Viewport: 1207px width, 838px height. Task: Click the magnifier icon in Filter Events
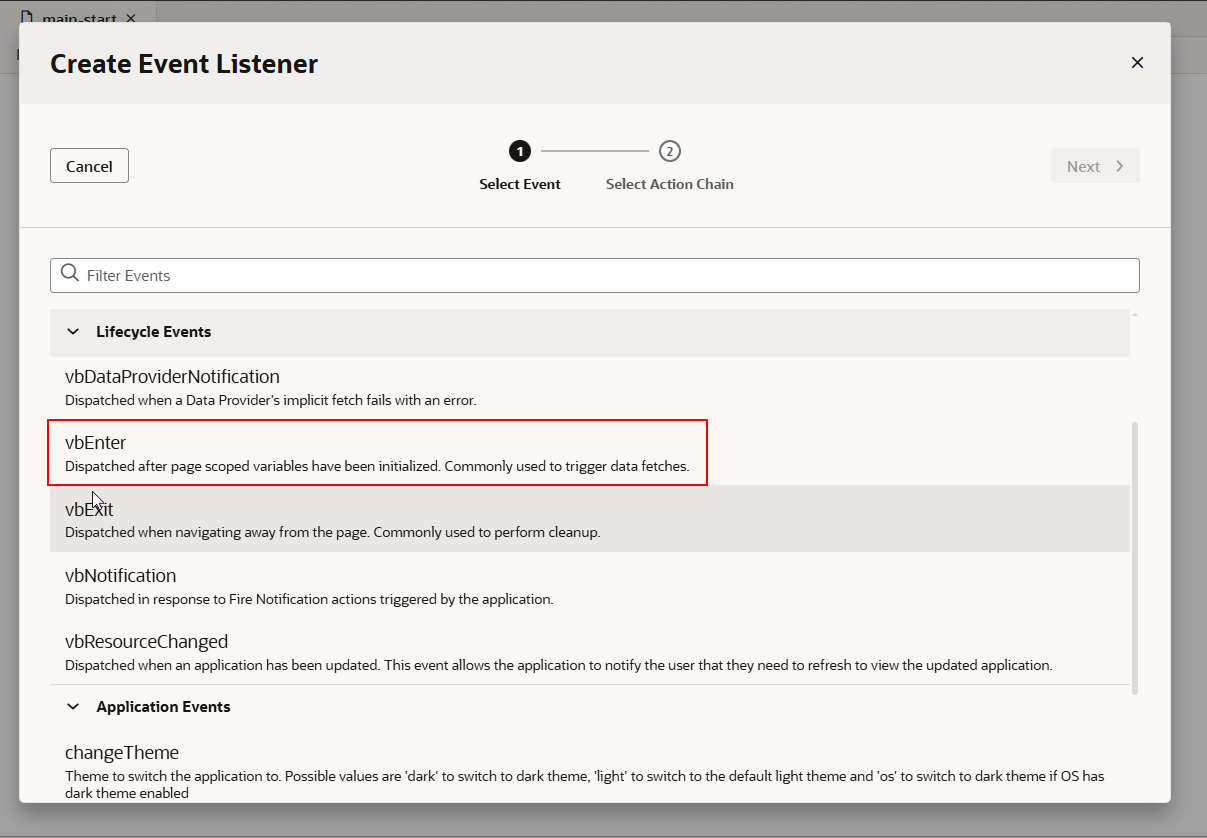tap(69, 274)
